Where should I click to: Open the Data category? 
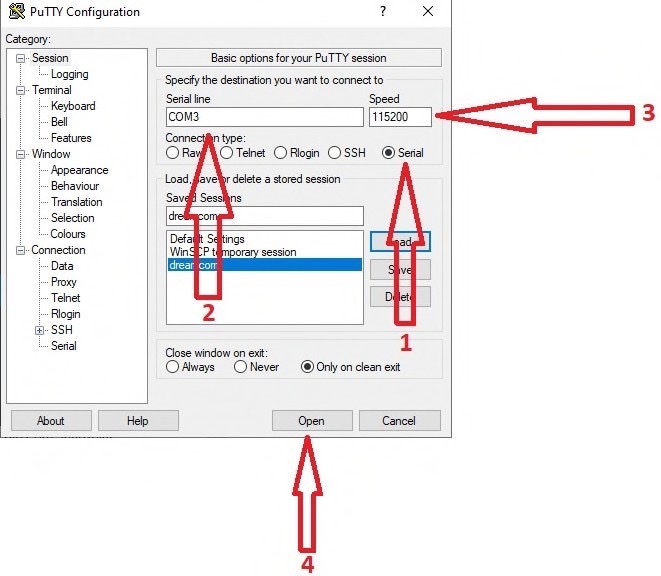point(62,266)
